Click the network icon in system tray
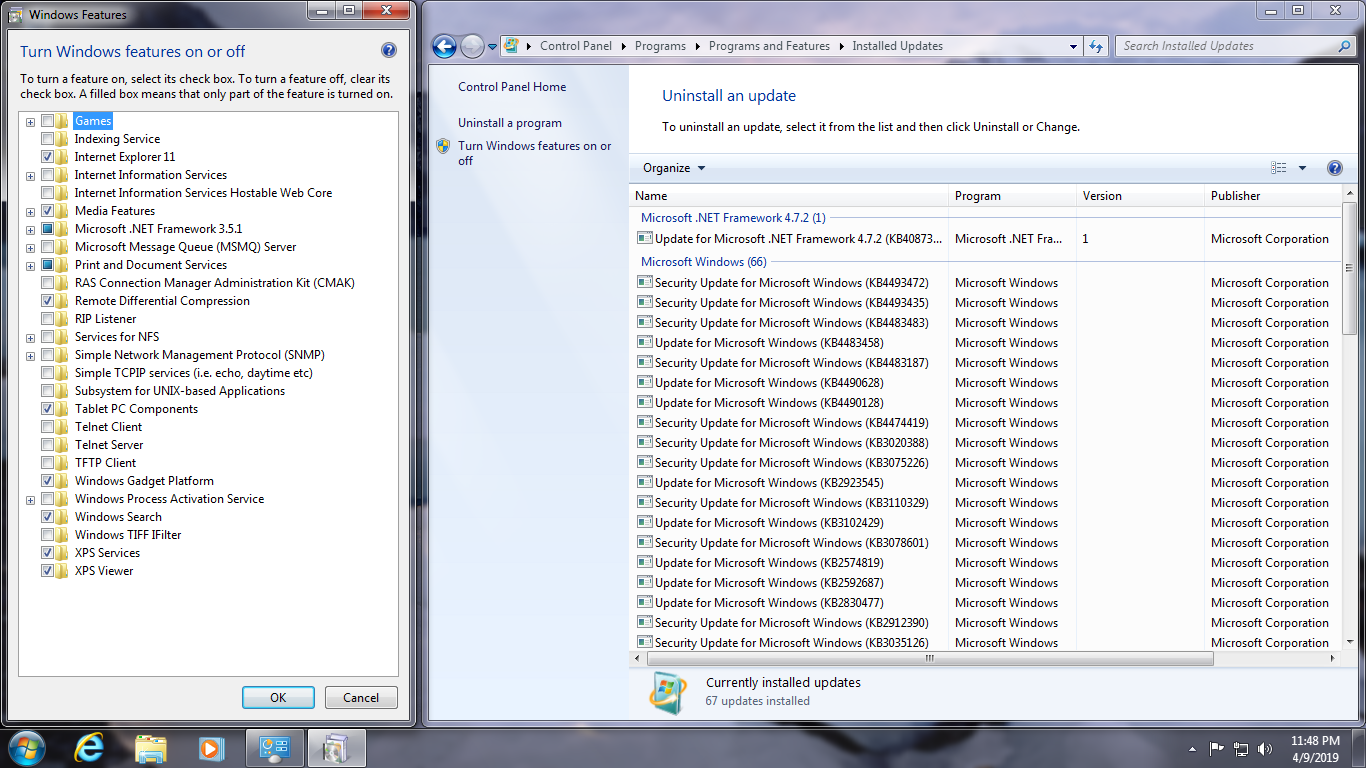Screen dimensions: 1366x768 tap(1241, 748)
